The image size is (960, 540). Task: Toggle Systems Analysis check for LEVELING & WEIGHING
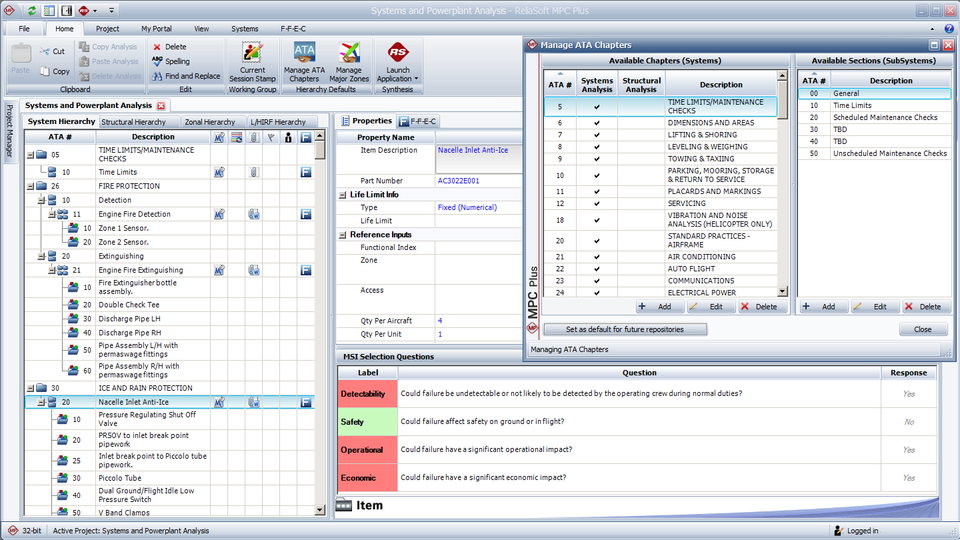(x=597, y=147)
